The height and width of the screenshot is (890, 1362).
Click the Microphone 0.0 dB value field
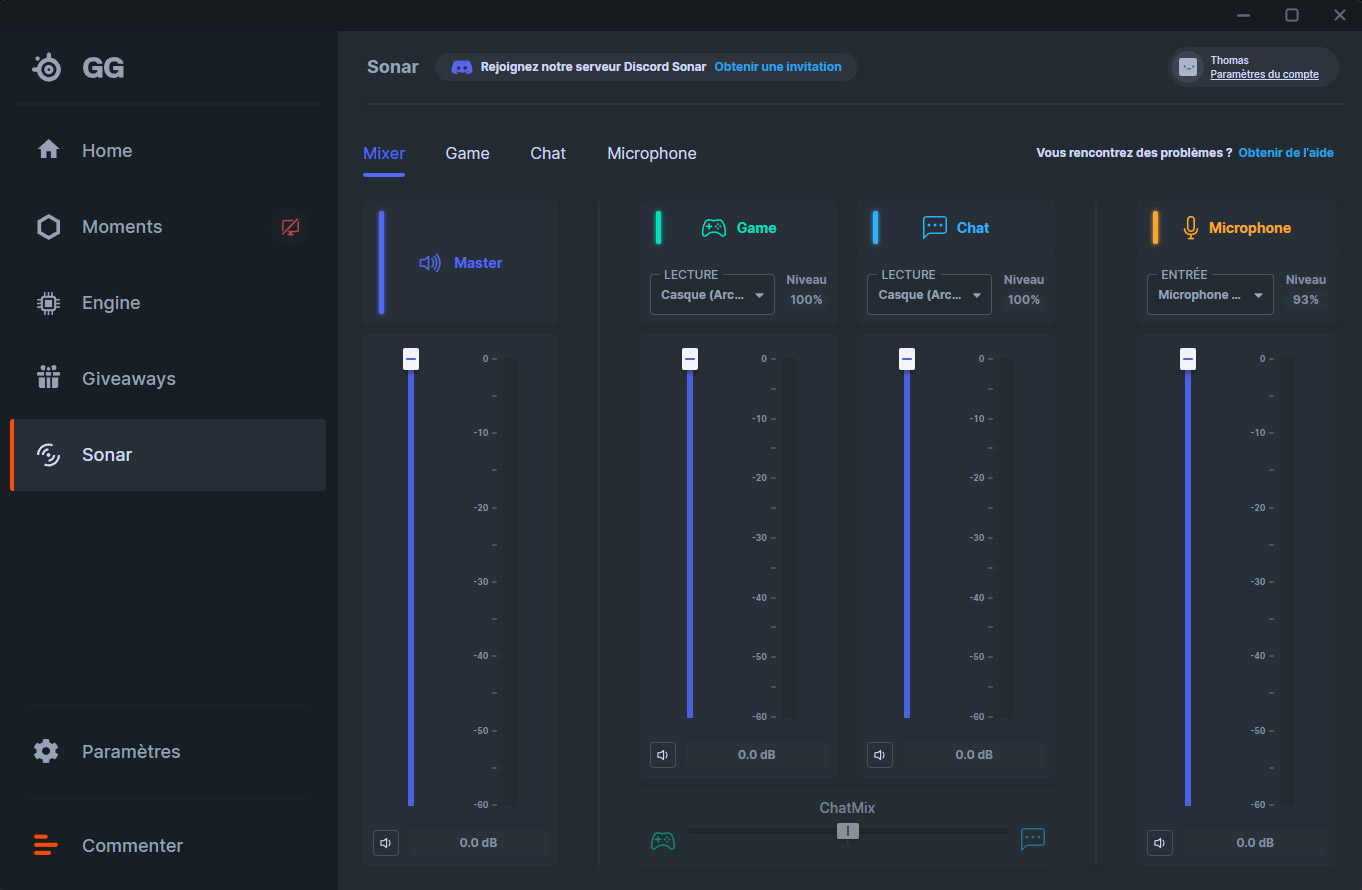(1254, 843)
